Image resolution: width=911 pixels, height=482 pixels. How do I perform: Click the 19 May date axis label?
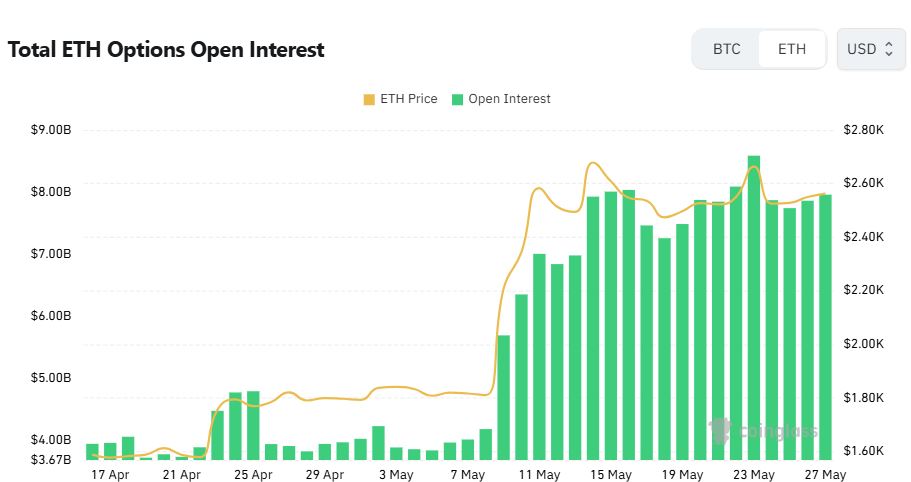(x=682, y=474)
